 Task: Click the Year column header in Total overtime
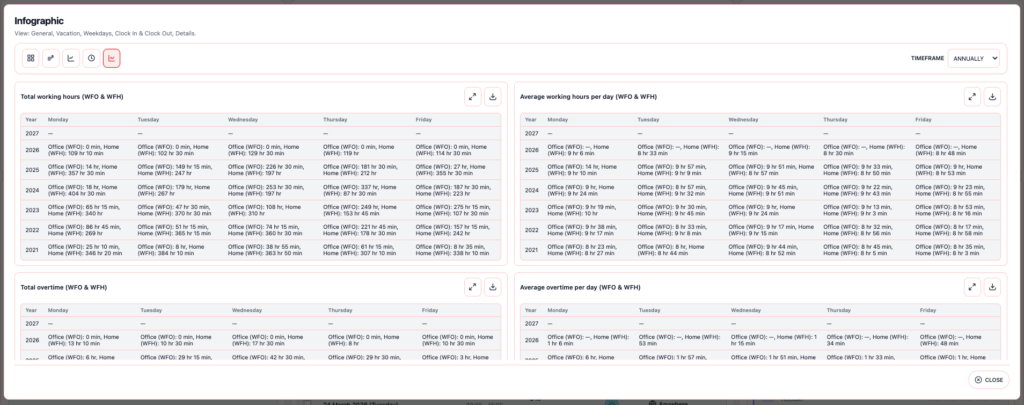click(30, 310)
